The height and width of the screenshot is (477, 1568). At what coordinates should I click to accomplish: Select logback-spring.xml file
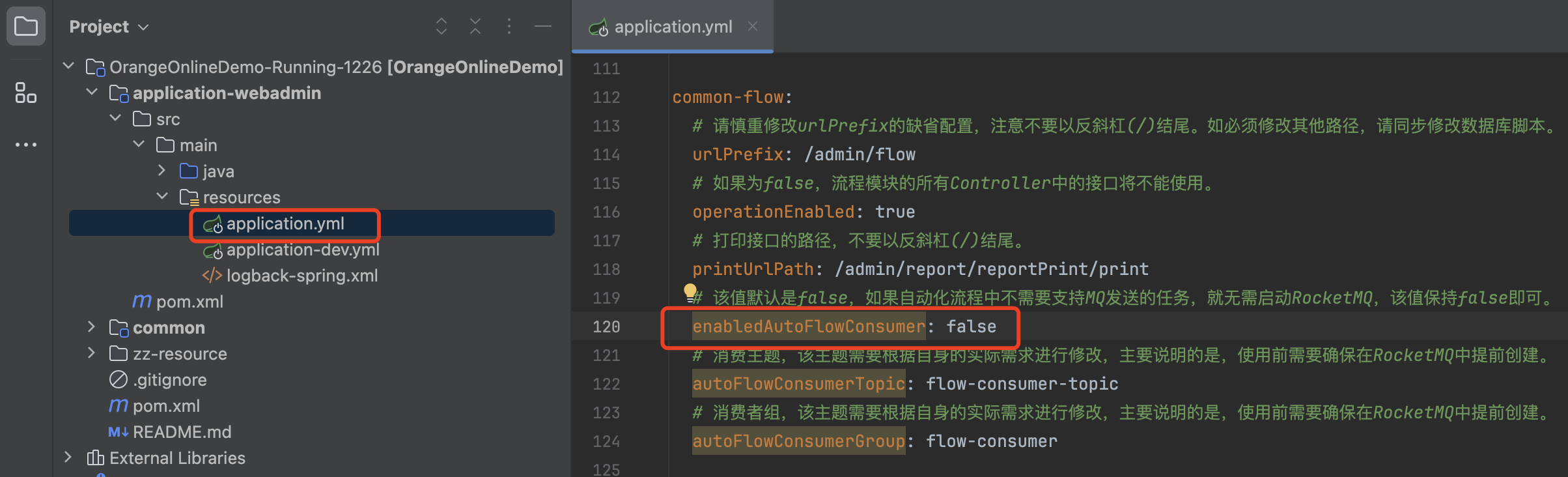pyautogui.click(x=301, y=276)
